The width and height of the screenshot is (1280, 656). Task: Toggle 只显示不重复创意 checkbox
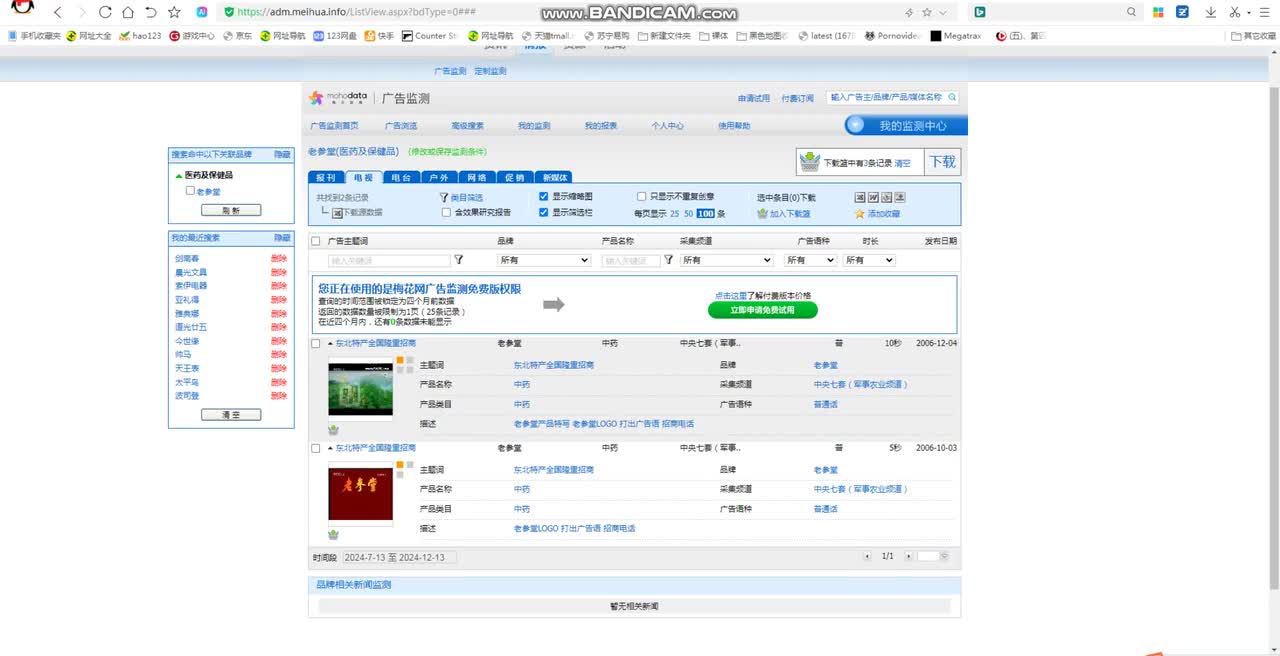pyautogui.click(x=641, y=197)
